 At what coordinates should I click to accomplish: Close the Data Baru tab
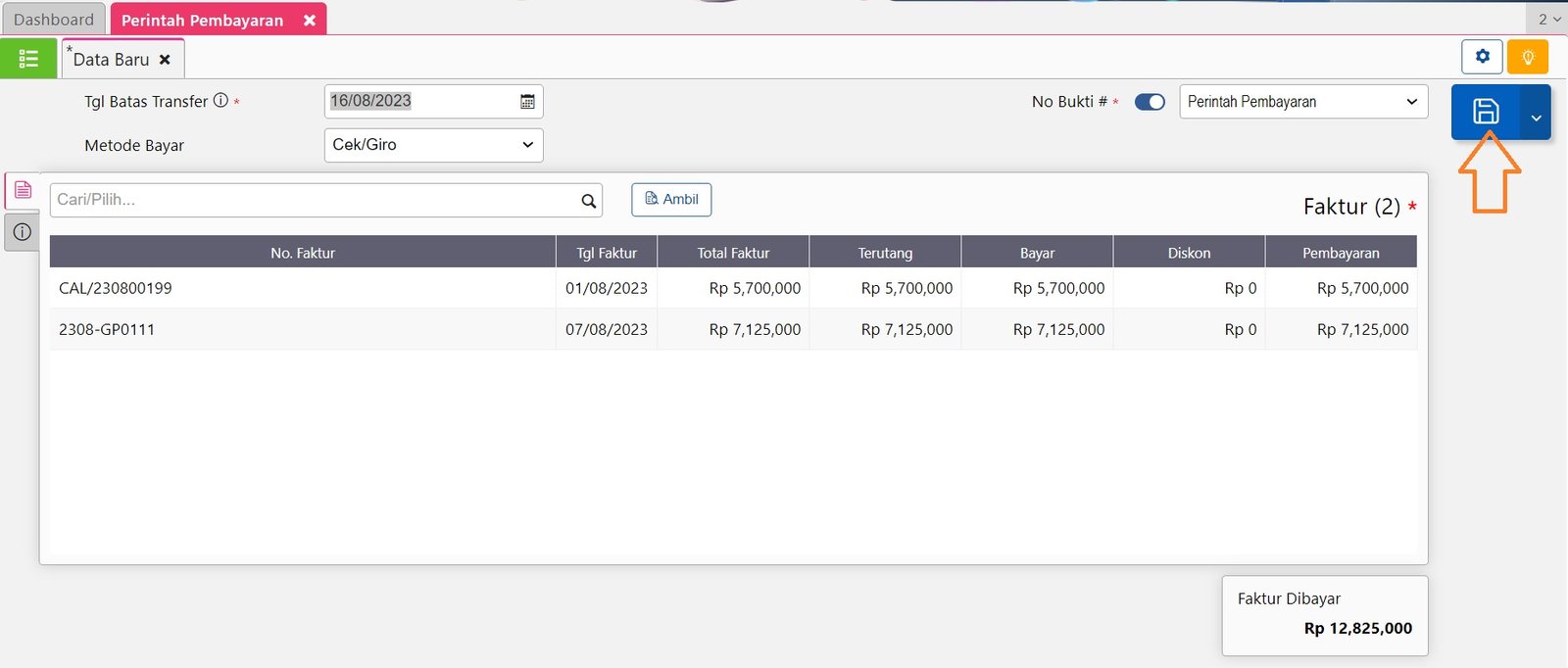pos(165,60)
